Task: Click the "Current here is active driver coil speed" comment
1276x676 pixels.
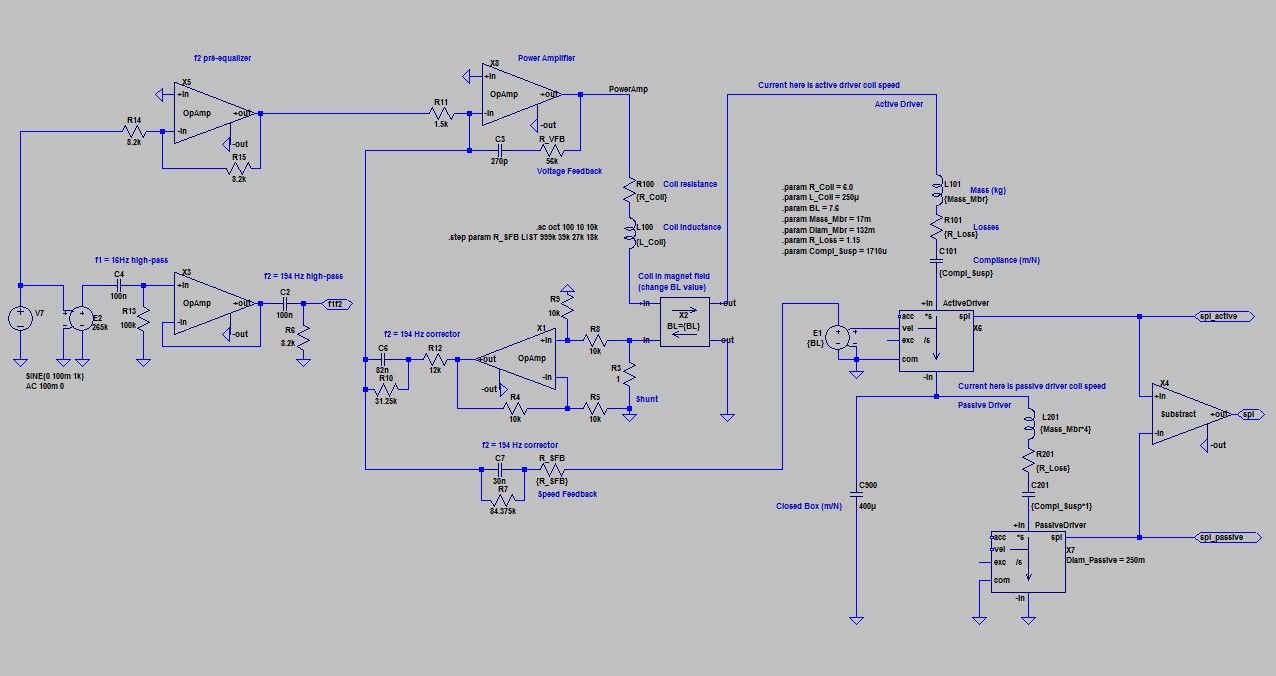Action: coord(828,86)
